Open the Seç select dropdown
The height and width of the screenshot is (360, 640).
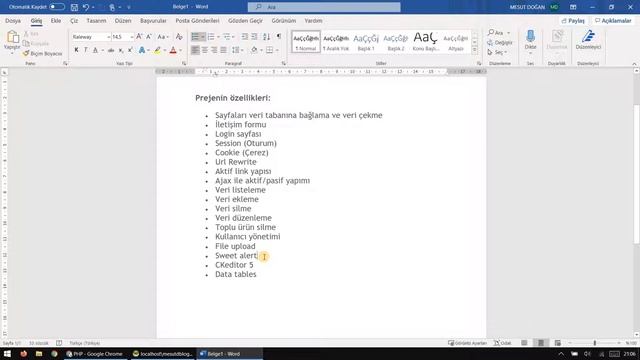coord(497,52)
